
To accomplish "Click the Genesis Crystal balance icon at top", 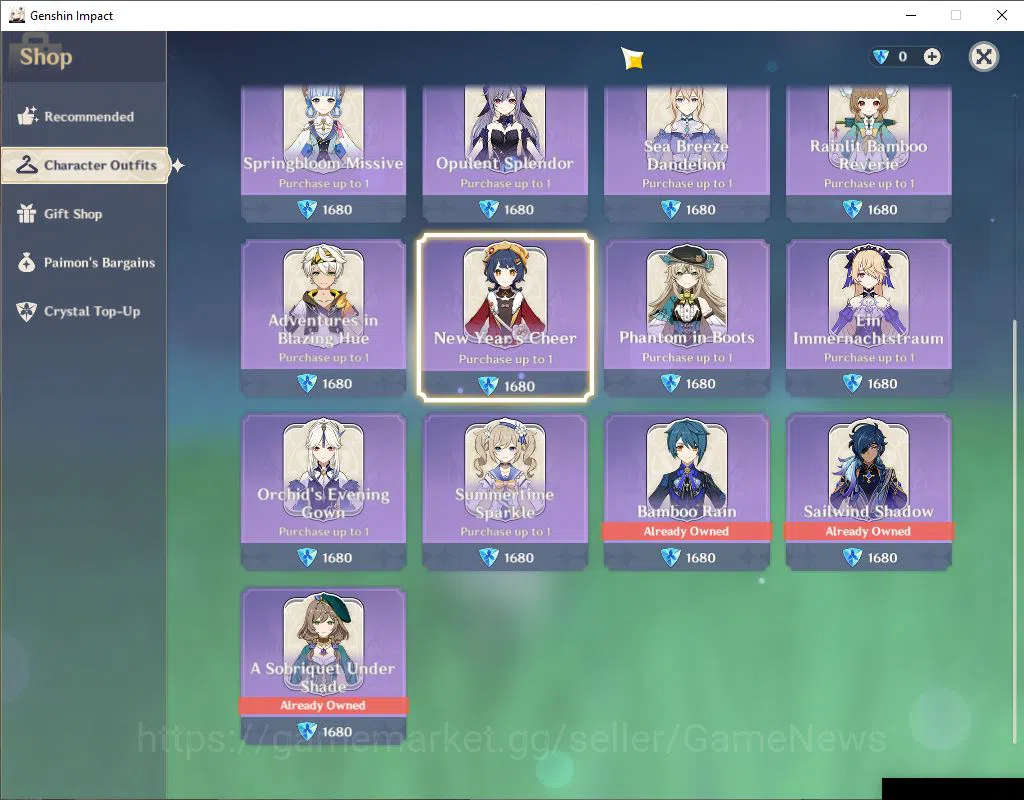I will click(x=881, y=57).
